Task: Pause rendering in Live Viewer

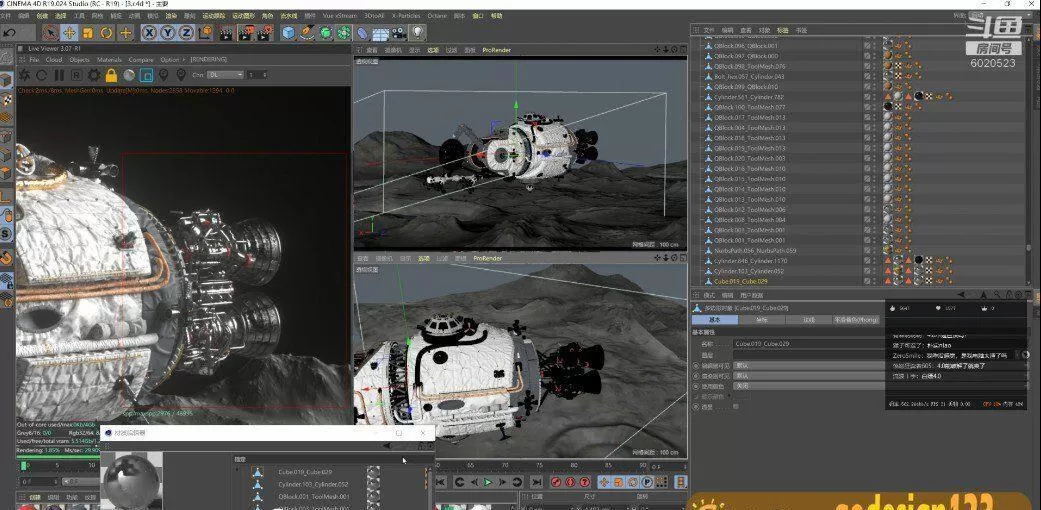Action: 58,75
